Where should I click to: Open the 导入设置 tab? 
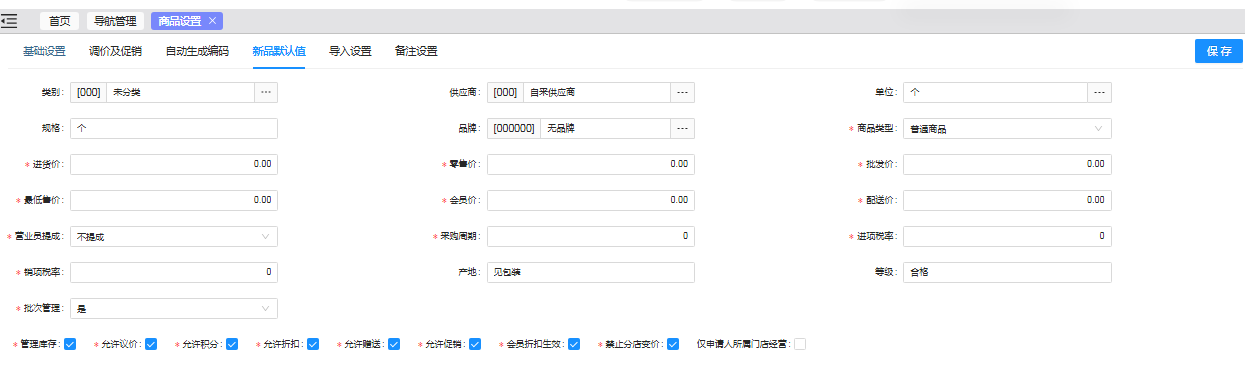pos(350,51)
